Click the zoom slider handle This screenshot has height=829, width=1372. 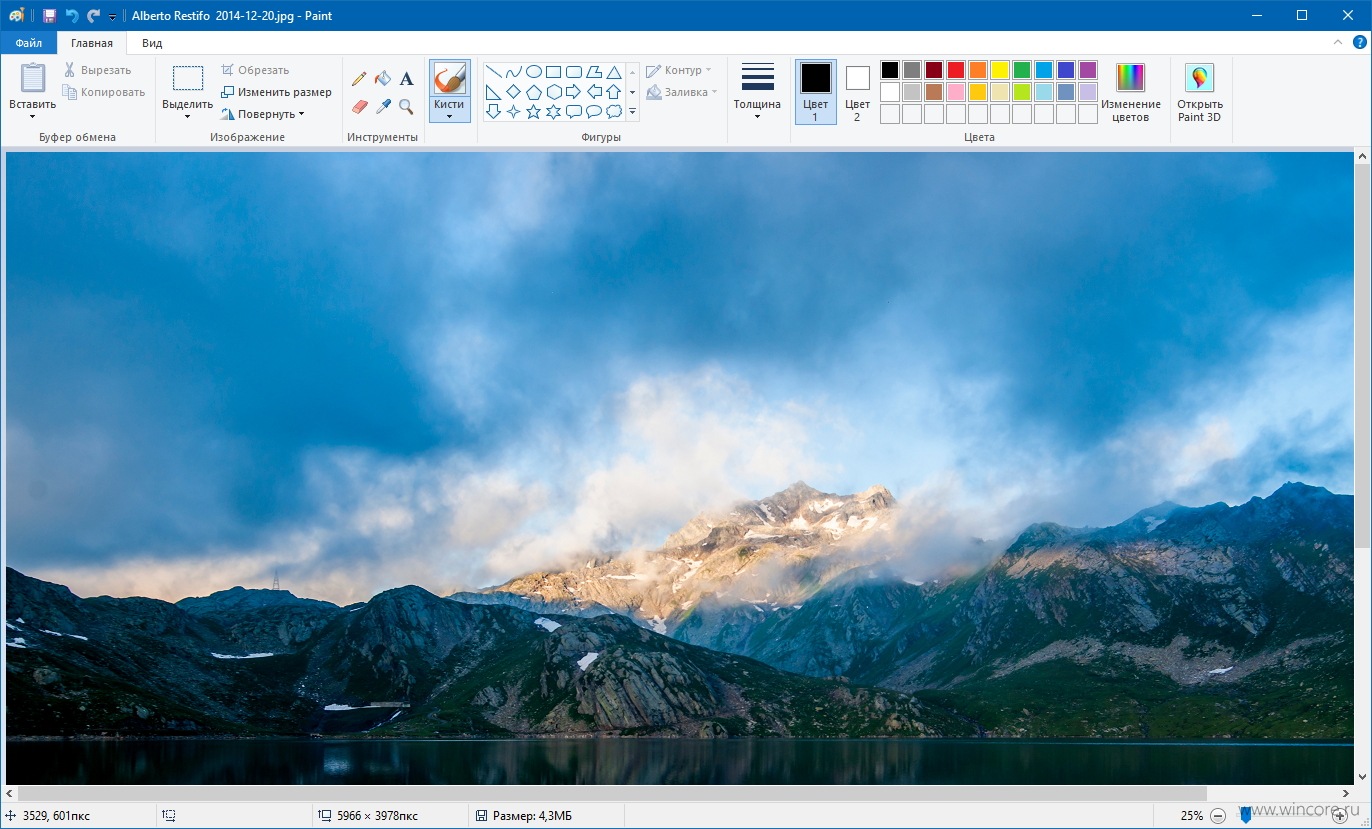click(1246, 816)
